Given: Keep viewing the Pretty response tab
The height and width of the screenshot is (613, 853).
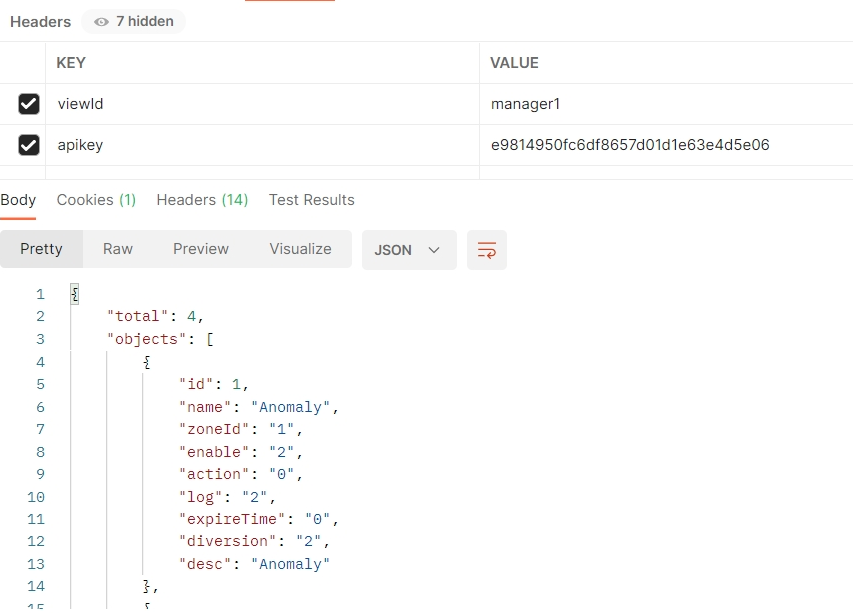Looking at the screenshot, I should click(42, 249).
